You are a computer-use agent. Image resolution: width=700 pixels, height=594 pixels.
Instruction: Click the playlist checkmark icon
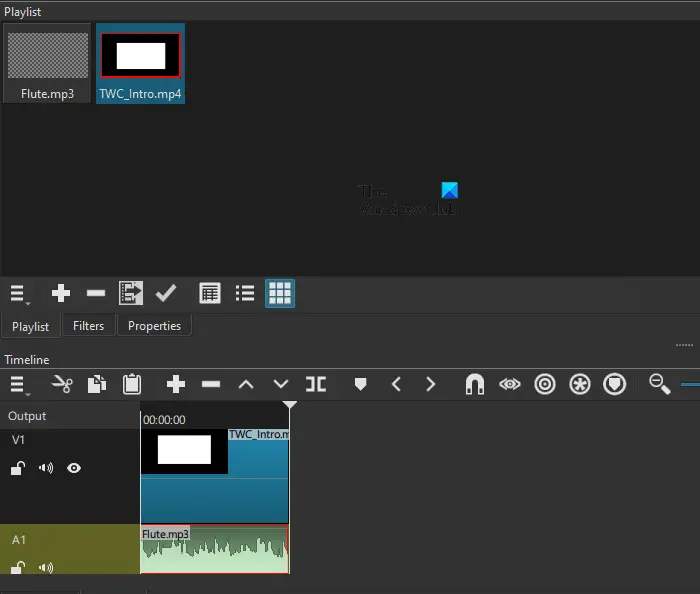(x=166, y=293)
